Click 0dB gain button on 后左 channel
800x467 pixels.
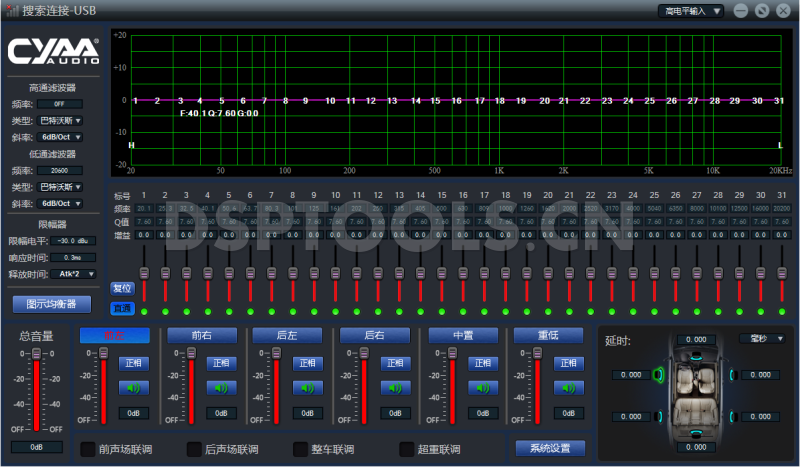(308, 413)
